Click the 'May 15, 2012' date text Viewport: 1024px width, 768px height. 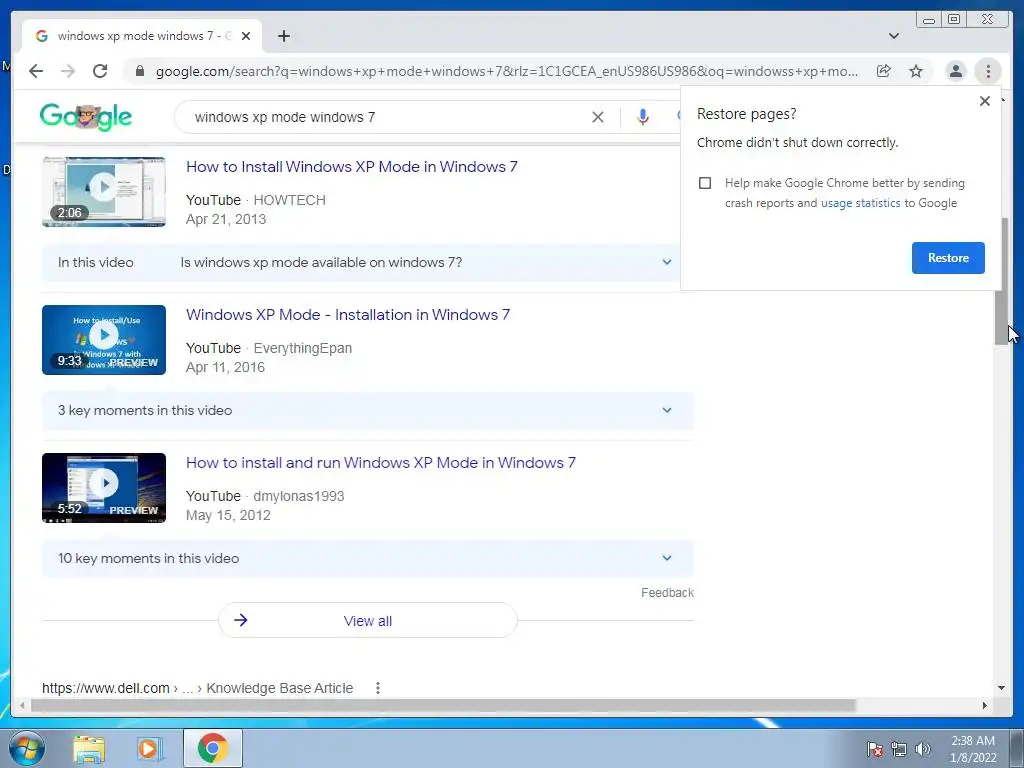tap(228, 515)
